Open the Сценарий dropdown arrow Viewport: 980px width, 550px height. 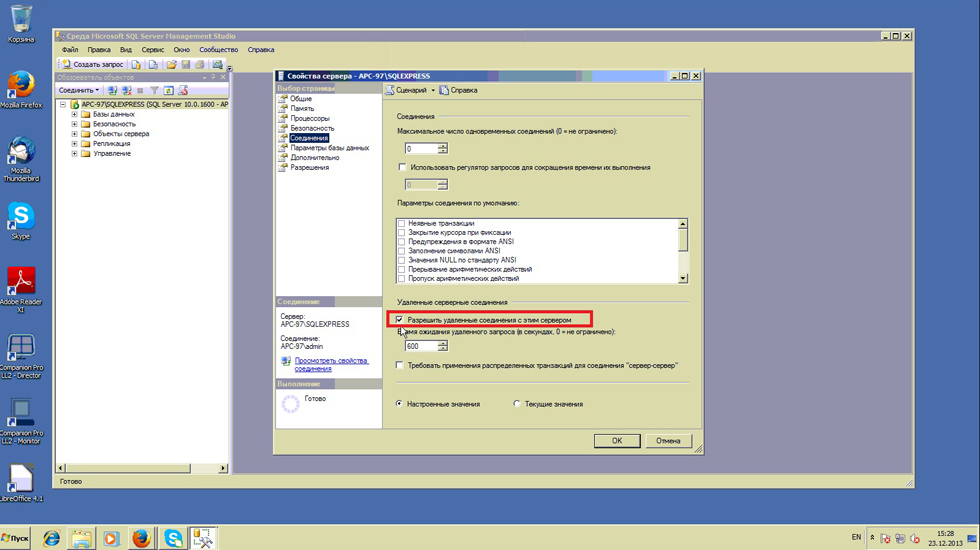click(433, 90)
